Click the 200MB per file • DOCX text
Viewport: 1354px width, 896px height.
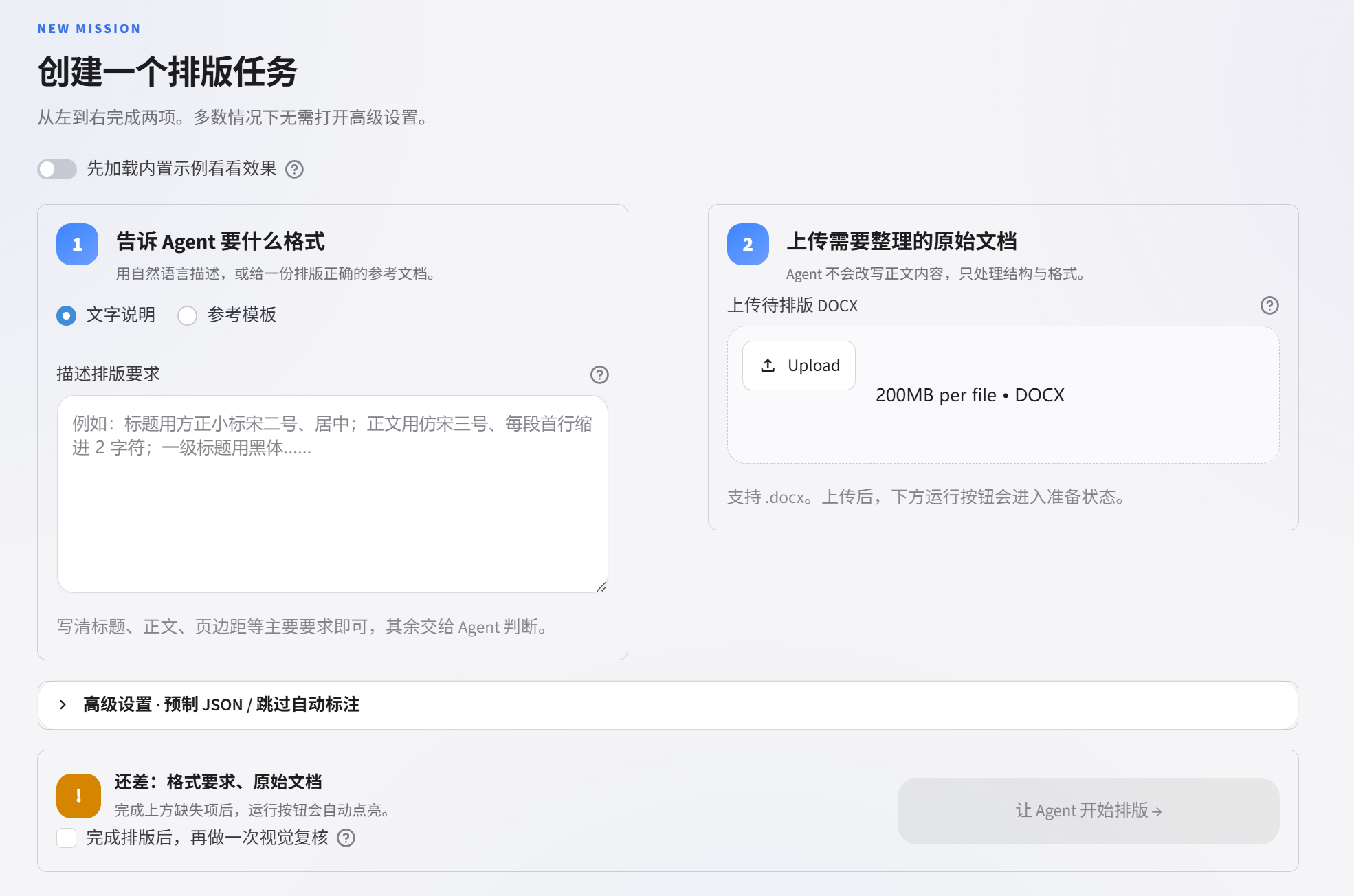pyautogui.click(x=970, y=395)
